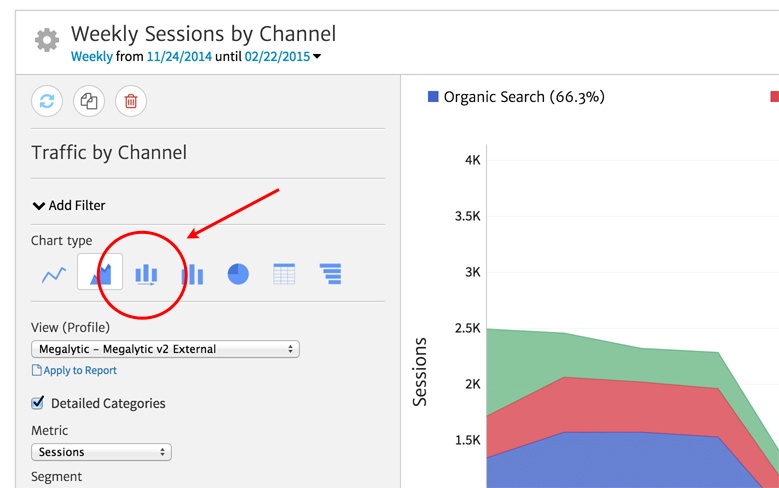Uncheck the Detailed Categories checkbox
The width and height of the screenshot is (779, 488).
click(x=38, y=403)
